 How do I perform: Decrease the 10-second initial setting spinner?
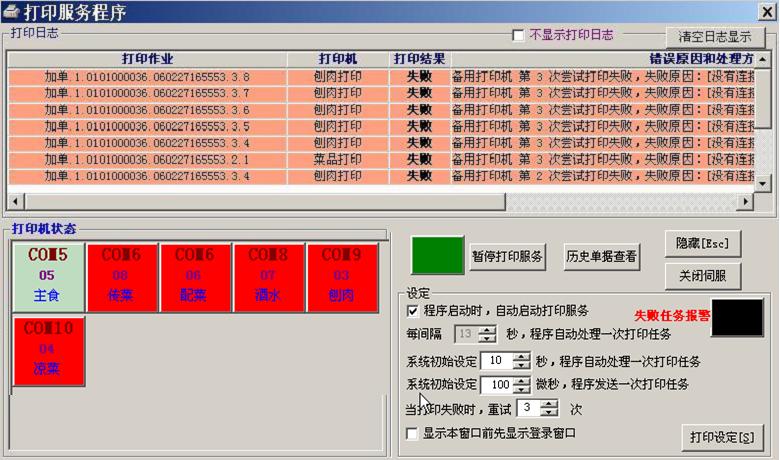521,366
